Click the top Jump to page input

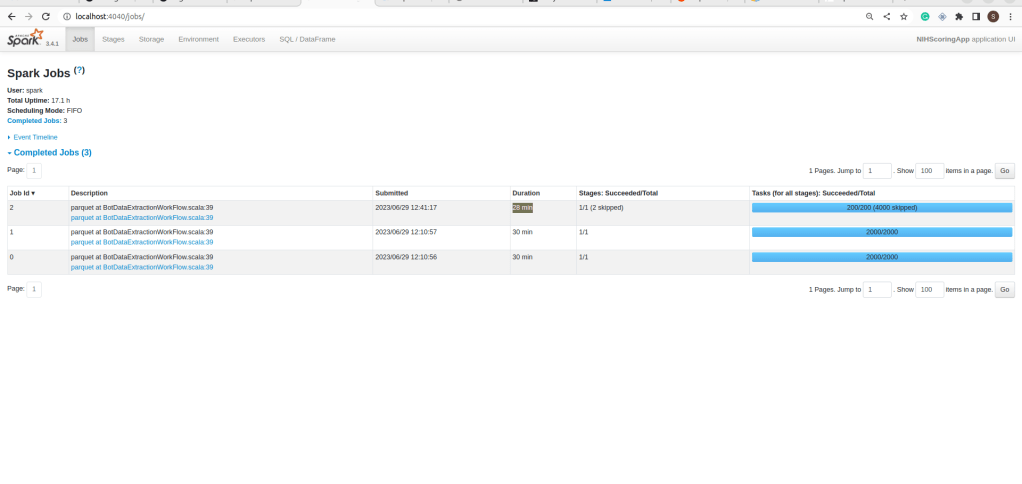[877, 171]
